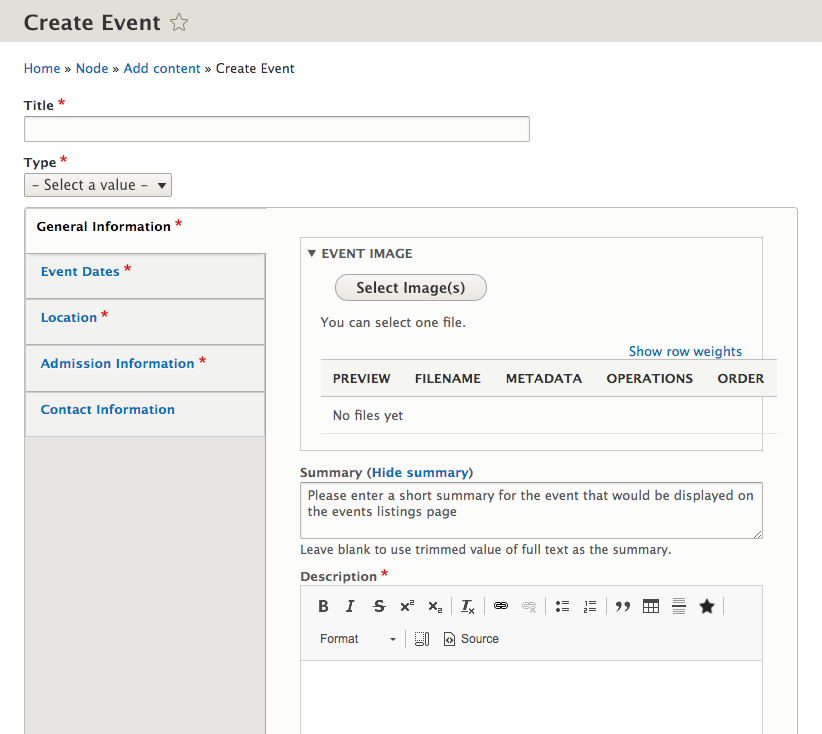Switch to the Event Dates tab
The height and width of the screenshot is (734, 822).
80,272
